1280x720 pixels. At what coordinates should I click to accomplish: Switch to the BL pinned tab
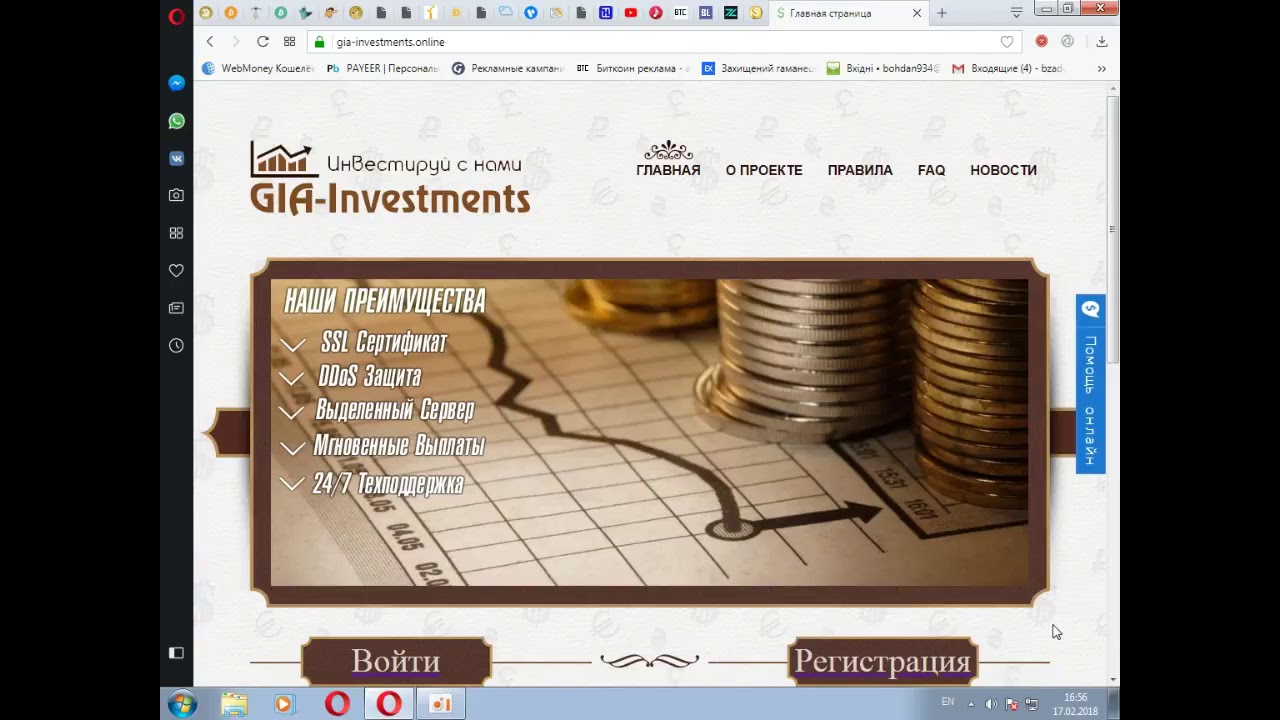pos(706,13)
